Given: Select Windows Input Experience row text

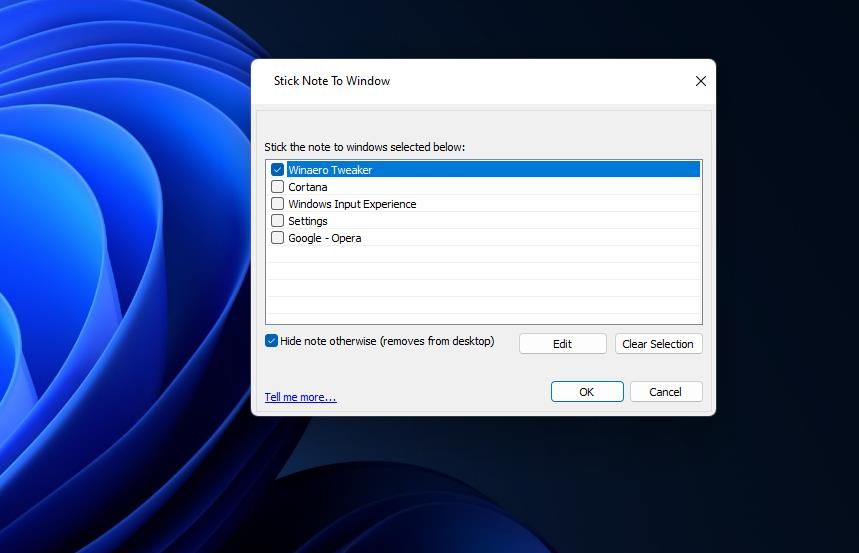Looking at the screenshot, I should tap(352, 204).
